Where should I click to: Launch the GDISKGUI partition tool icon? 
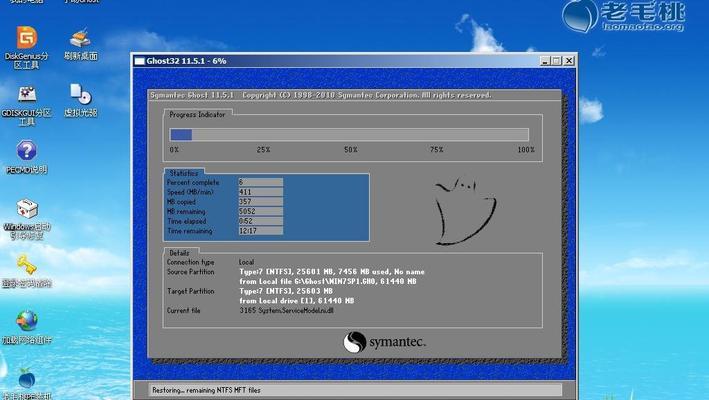click(27, 94)
